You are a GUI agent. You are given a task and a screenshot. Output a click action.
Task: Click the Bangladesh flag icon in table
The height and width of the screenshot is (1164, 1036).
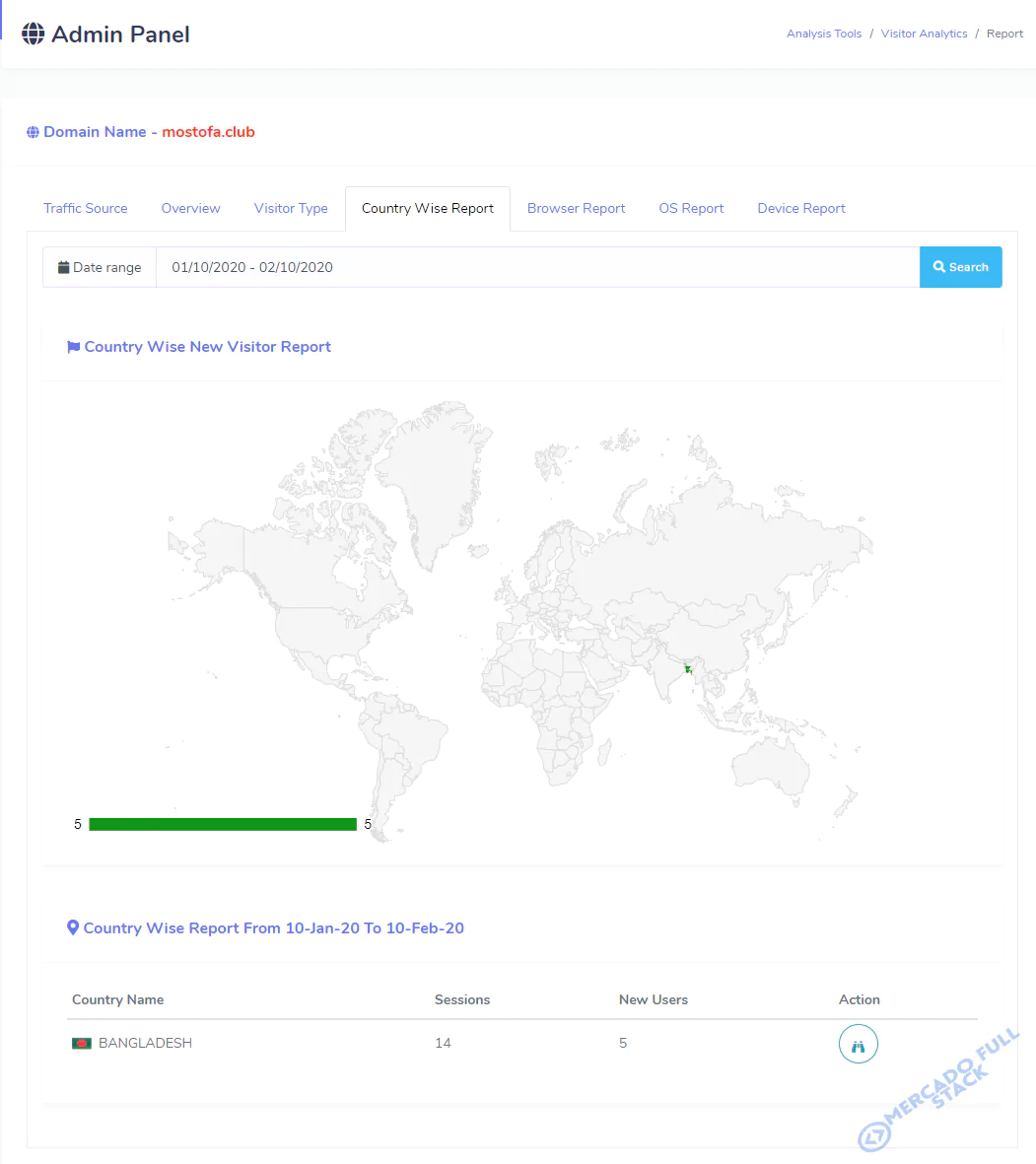[x=82, y=1043]
